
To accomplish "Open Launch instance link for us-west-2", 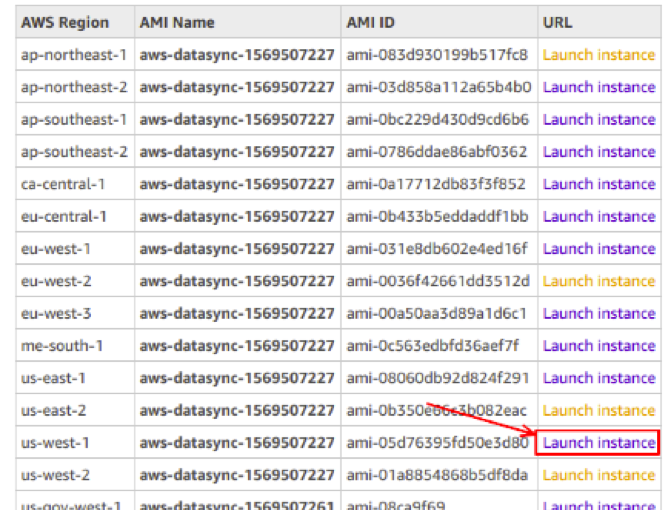I will point(599,475).
